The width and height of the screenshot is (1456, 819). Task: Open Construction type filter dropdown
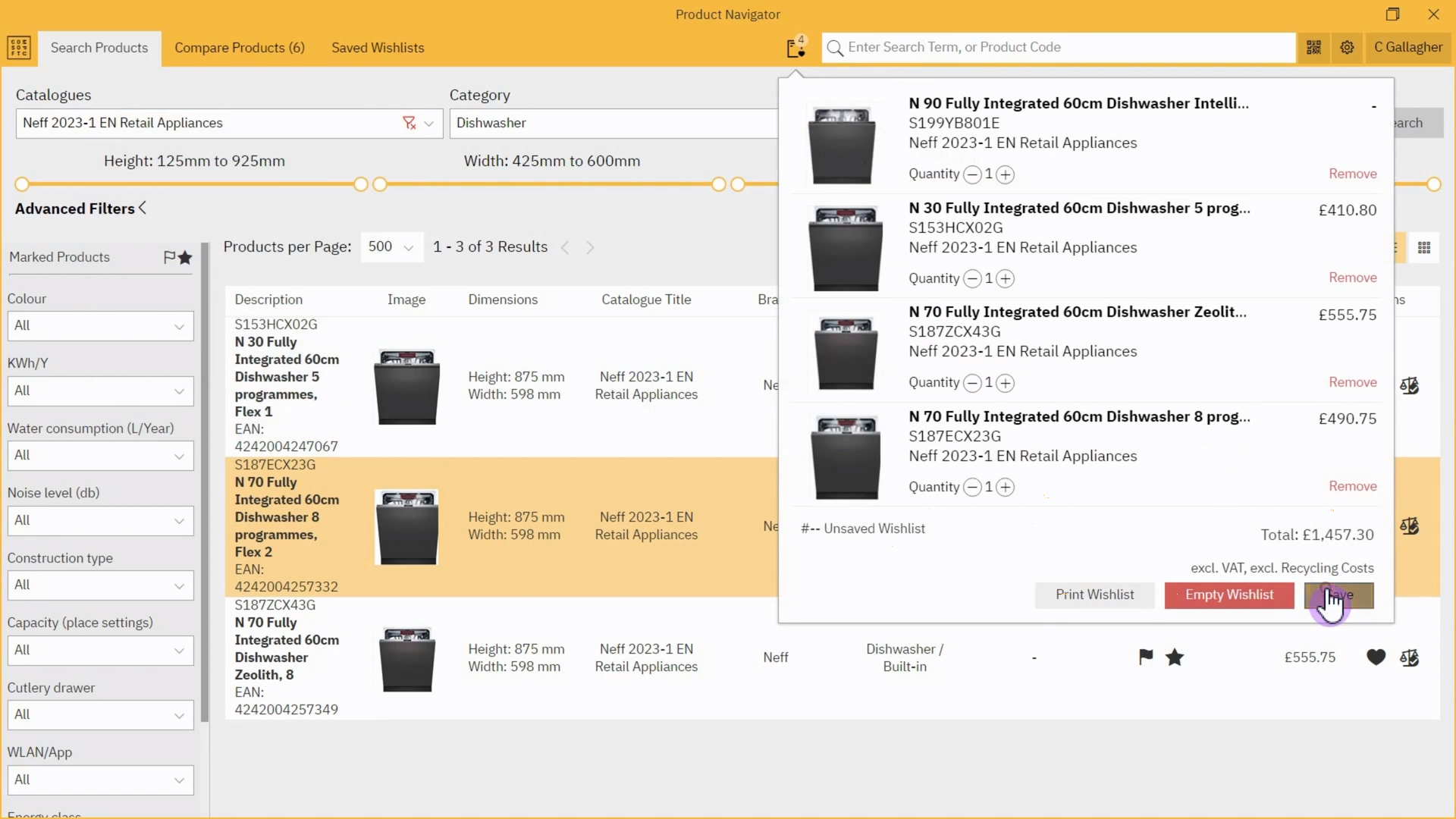(100, 585)
